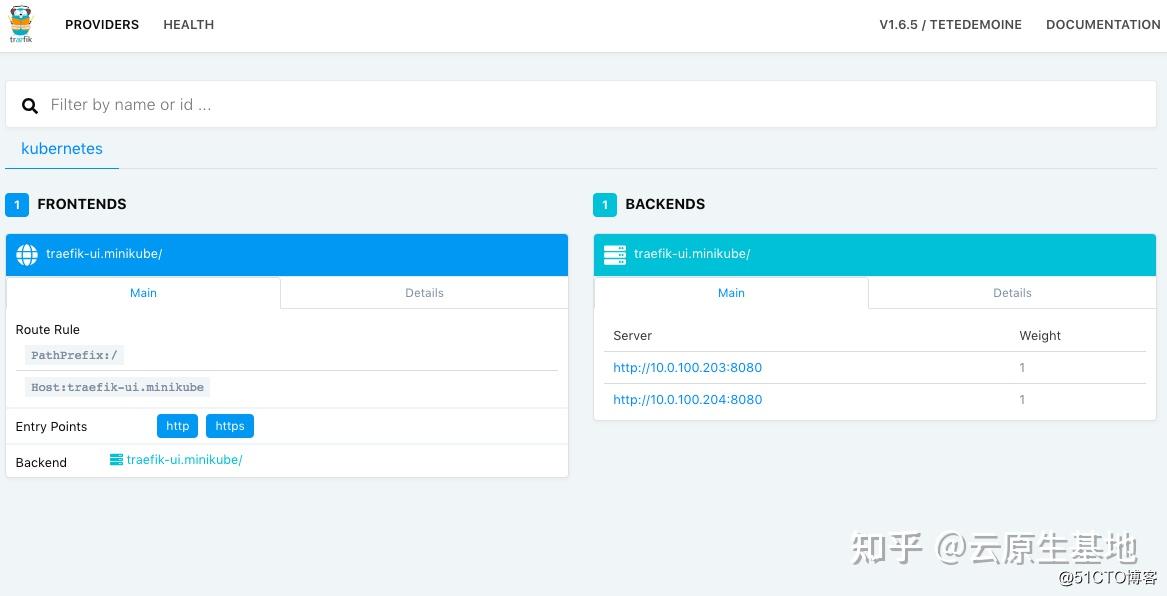Screen dimensions: 1167x596
Task: Open the http://10.0.100.203:8080 server link
Action: pos(687,368)
